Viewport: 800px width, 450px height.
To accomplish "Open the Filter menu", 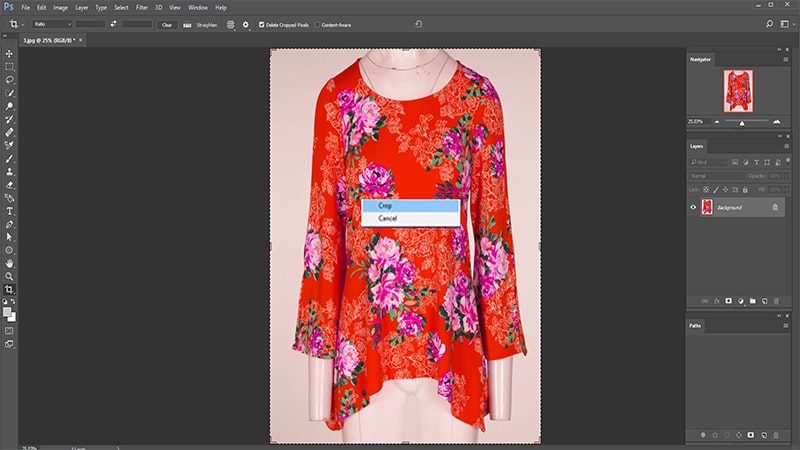I will 142,8.
